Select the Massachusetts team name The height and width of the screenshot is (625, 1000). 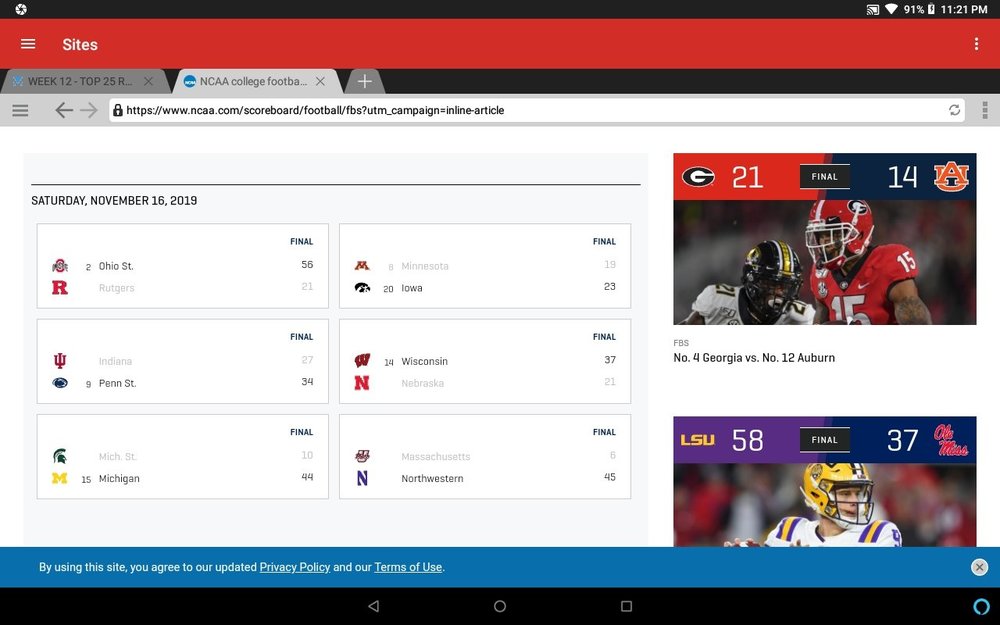coord(436,457)
